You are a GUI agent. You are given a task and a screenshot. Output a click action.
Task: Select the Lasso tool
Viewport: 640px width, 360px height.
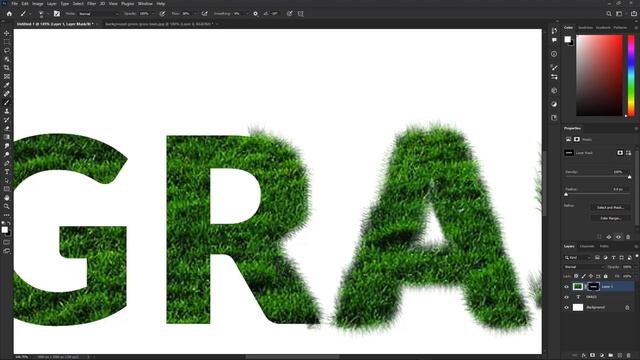tap(7, 51)
